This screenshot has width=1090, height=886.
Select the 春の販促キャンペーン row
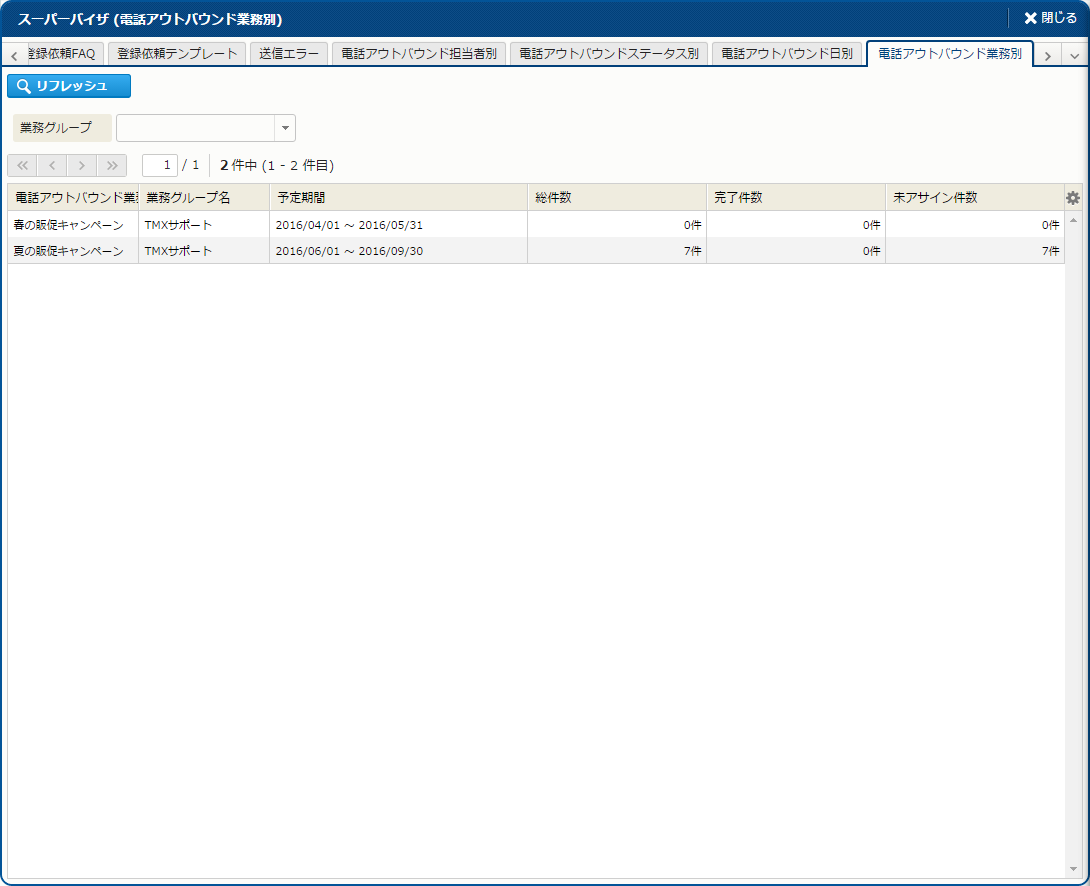click(x=70, y=225)
